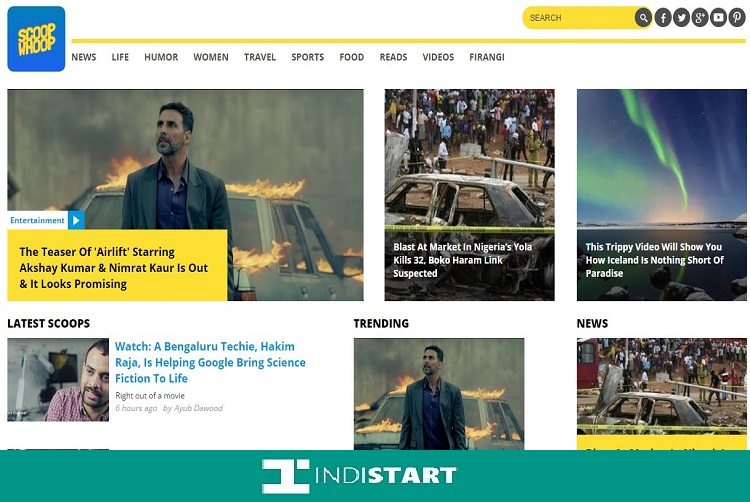
Task: Open the Sports menu item
Action: point(308,57)
